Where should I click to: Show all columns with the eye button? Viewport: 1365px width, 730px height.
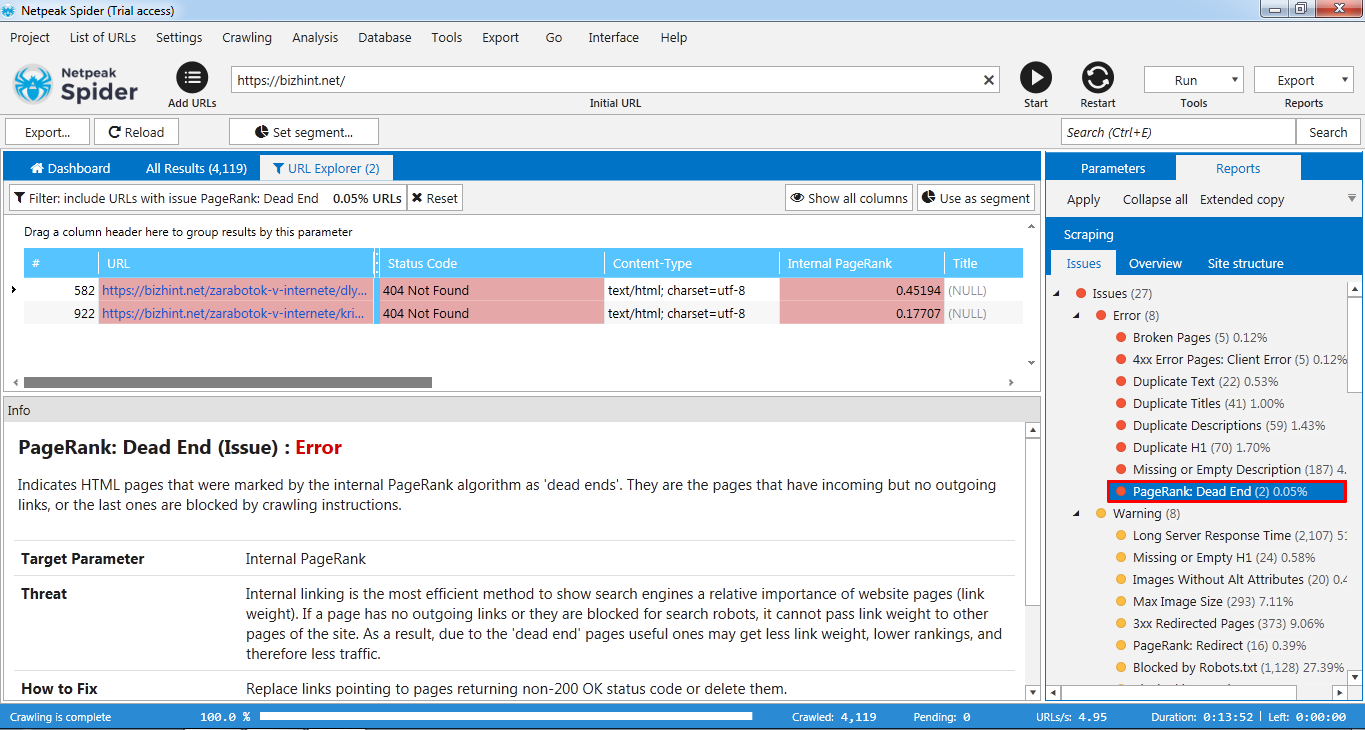[x=849, y=198]
